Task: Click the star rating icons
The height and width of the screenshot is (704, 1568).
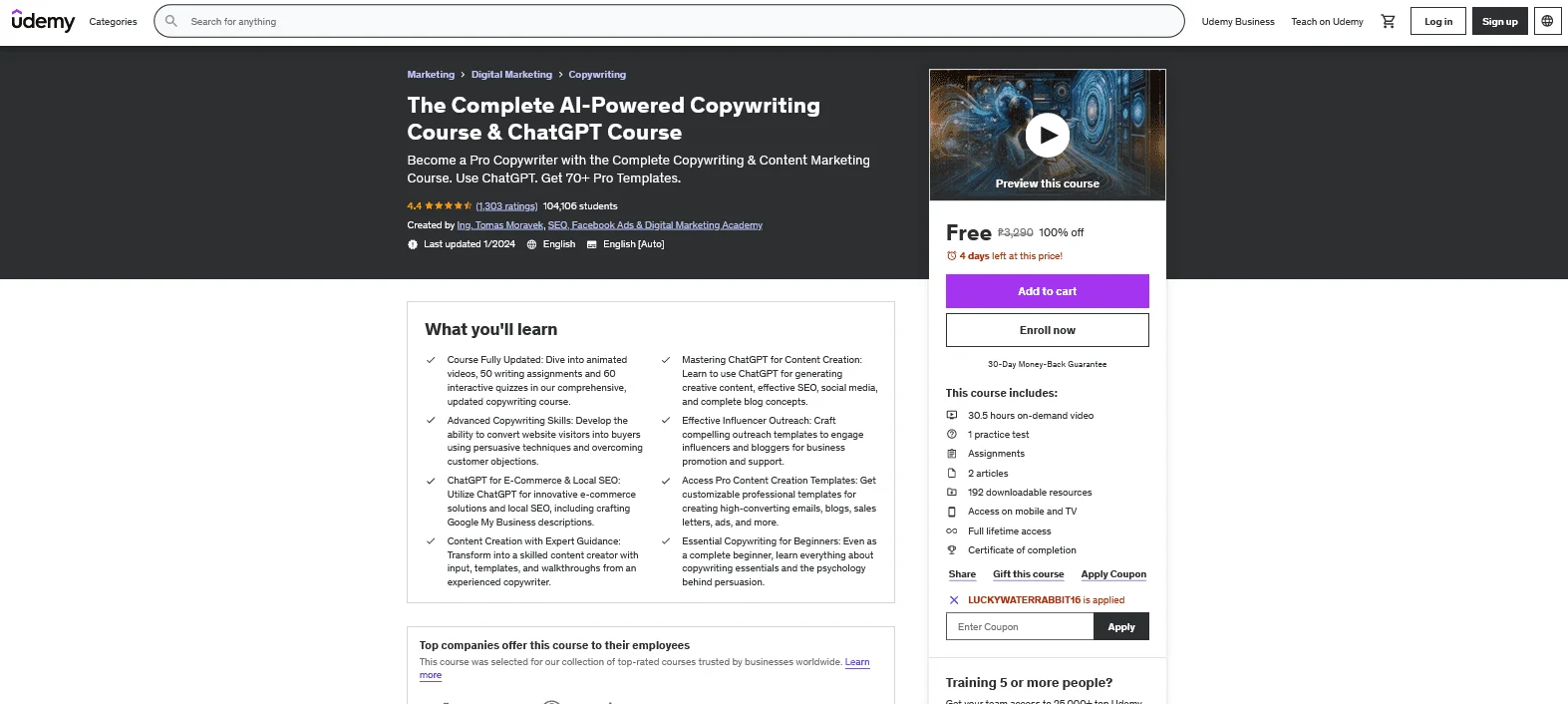Action: tap(449, 205)
